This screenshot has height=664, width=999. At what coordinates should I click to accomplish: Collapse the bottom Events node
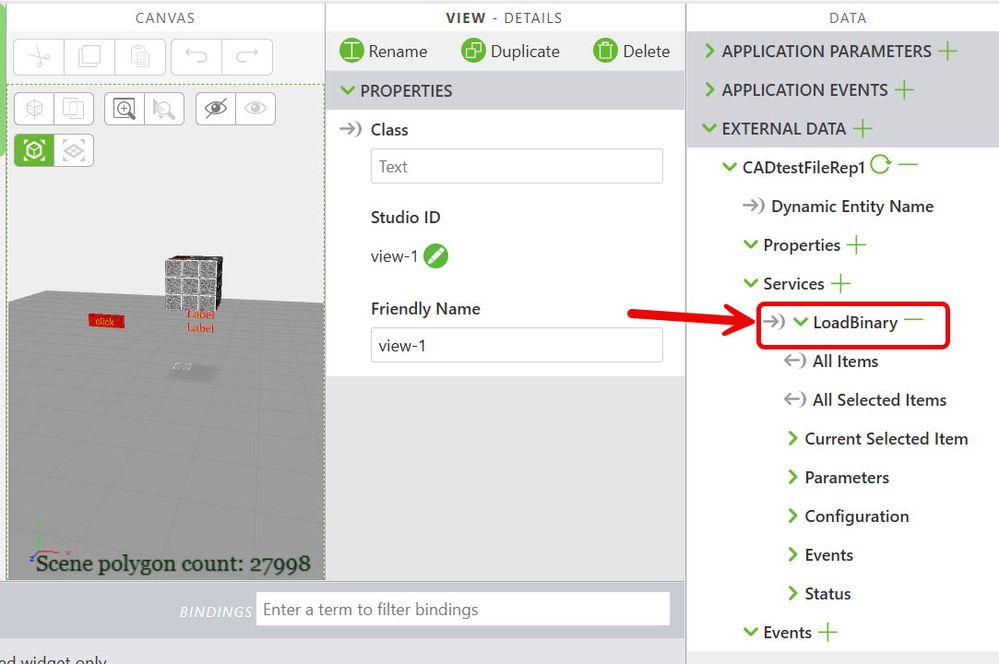[x=751, y=632]
